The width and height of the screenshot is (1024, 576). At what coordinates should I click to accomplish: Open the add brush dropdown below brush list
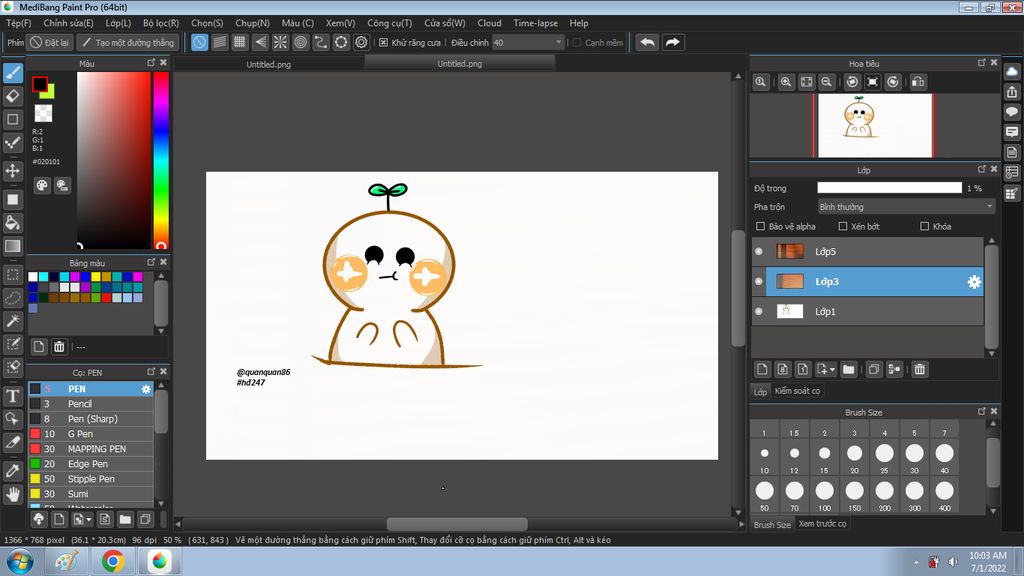[88, 520]
